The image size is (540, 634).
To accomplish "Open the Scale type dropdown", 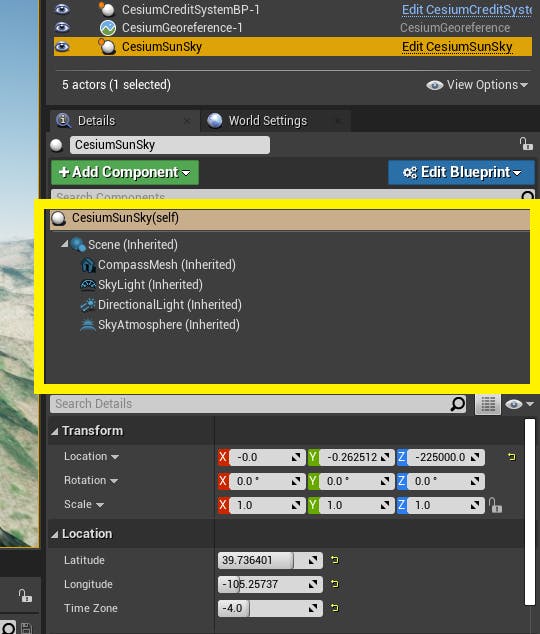I will click(84, 505).
